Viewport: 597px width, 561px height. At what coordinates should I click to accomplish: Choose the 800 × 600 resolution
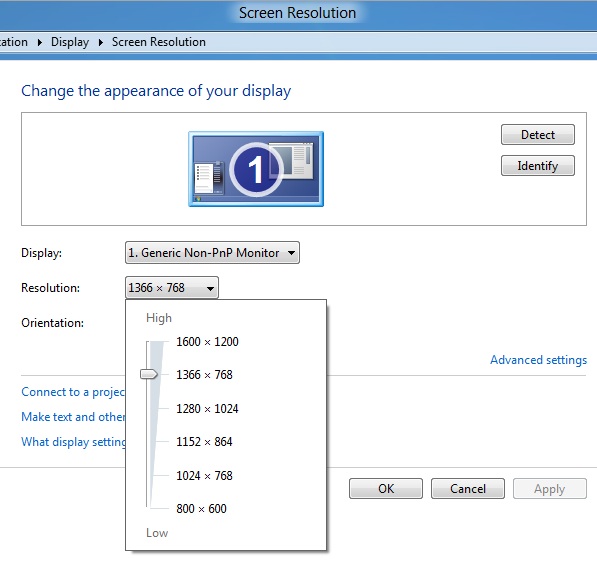coord(201,509)
